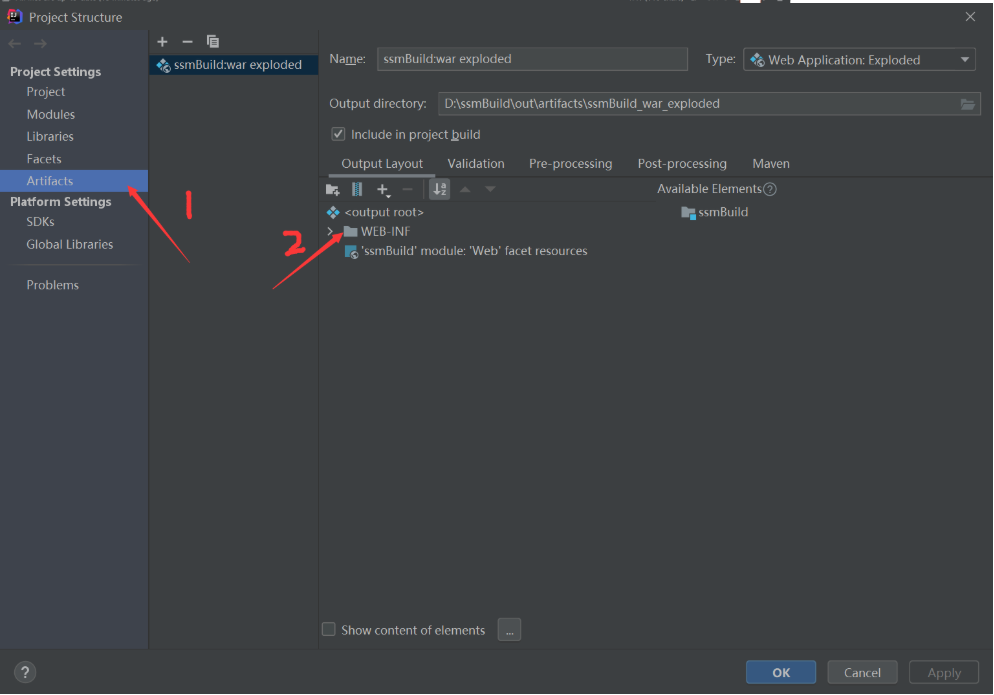Open the Maven tab
994x695 pixels.
(770, 163)
